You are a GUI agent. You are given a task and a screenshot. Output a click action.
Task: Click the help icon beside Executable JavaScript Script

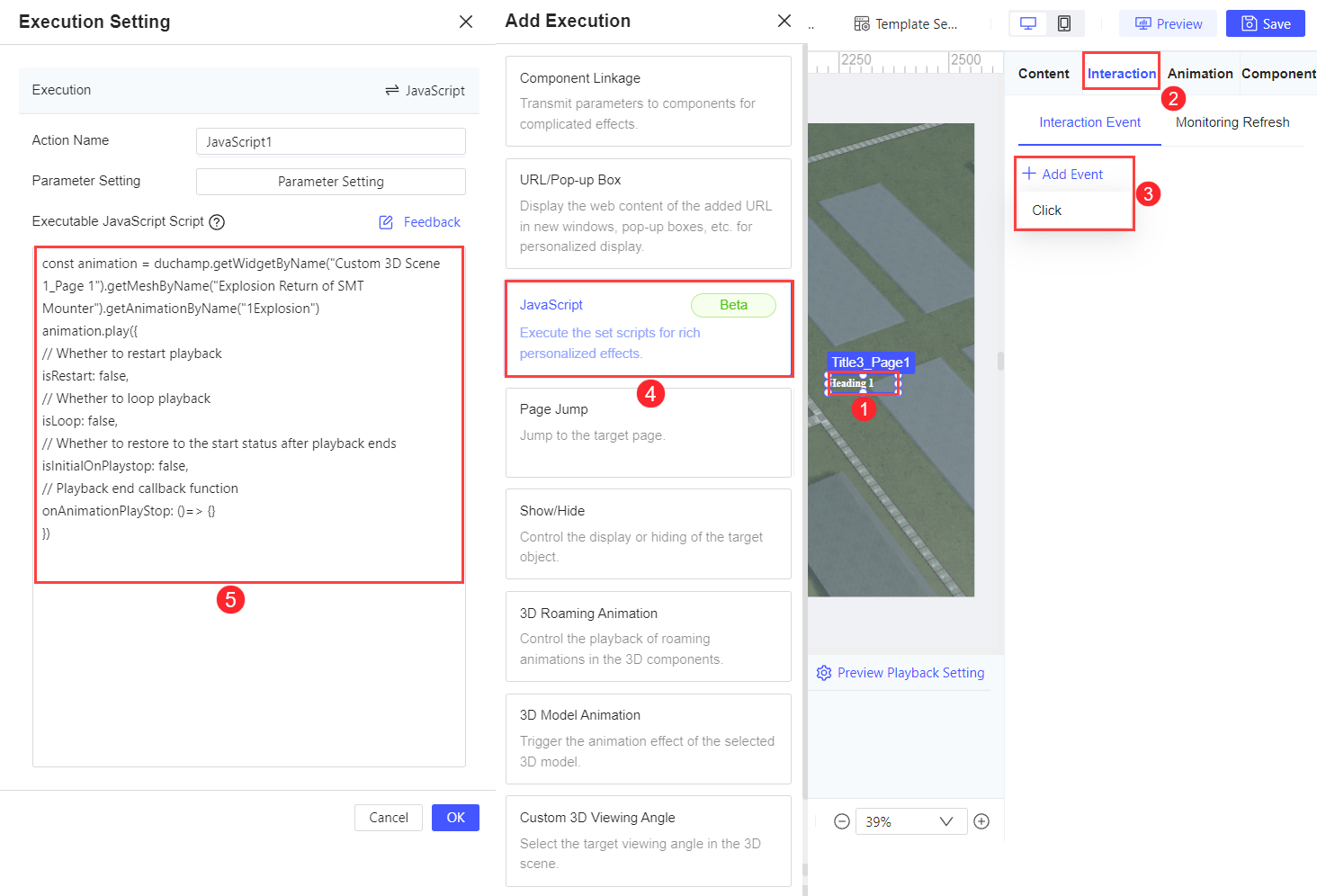pyautogui.click(x=217, y=222)
